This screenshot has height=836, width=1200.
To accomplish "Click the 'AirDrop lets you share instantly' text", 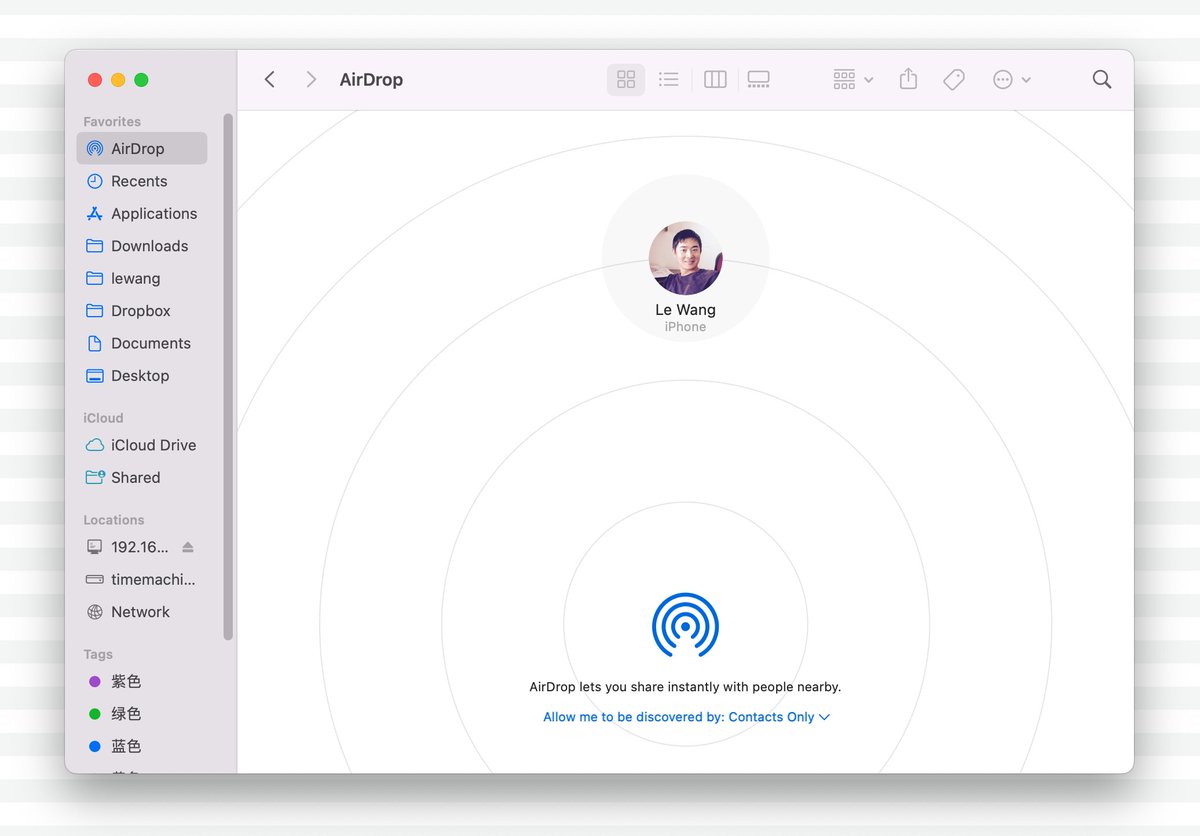I will (685, 687).
